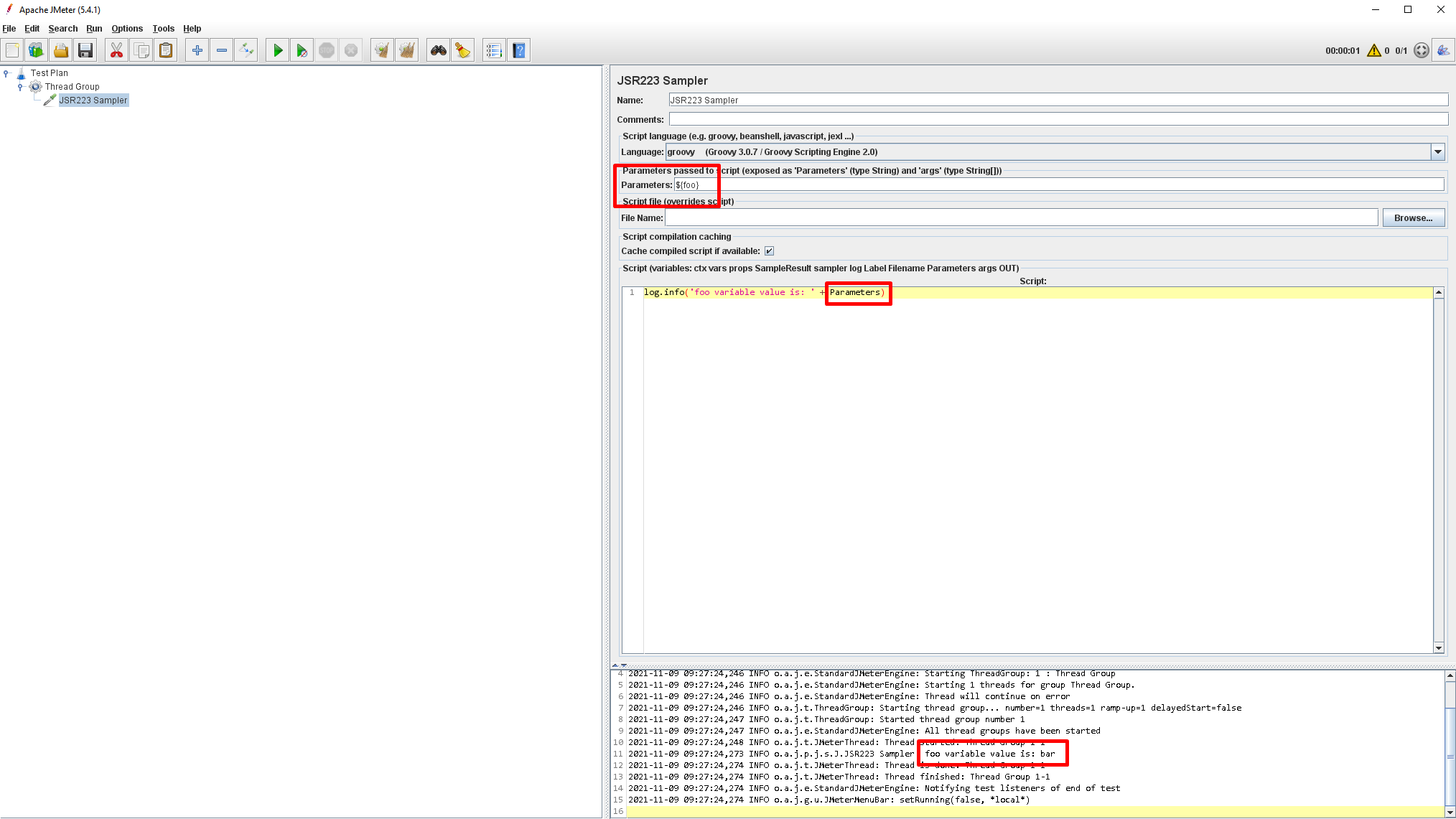
Task: Select JSR223 Sampler in the tree
Action: click(93, 100)
